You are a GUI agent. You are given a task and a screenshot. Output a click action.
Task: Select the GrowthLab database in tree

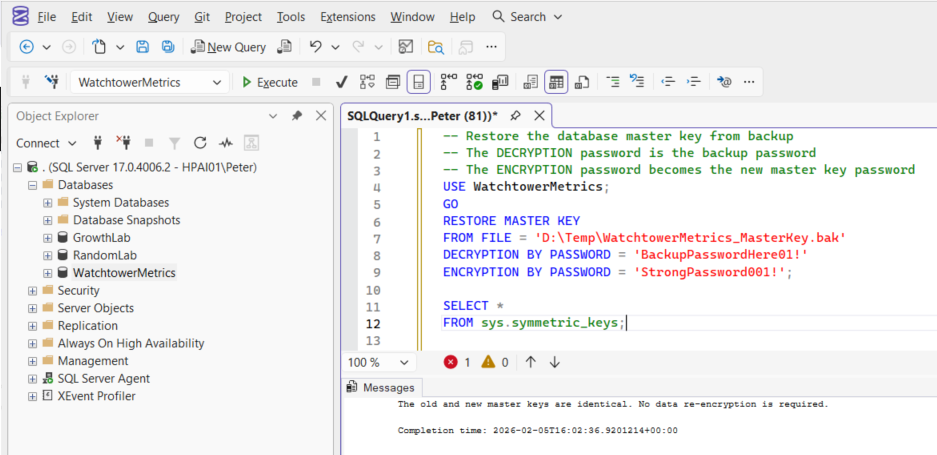[101, 238]
